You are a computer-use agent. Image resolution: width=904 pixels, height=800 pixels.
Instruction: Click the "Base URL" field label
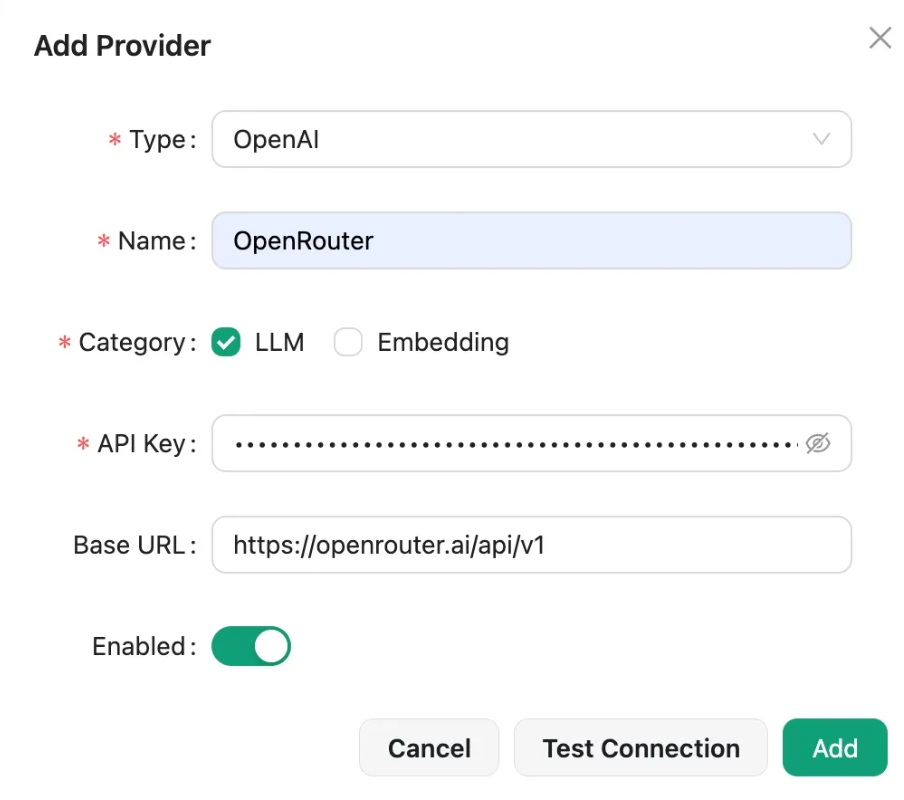click(x=129, y=545)
